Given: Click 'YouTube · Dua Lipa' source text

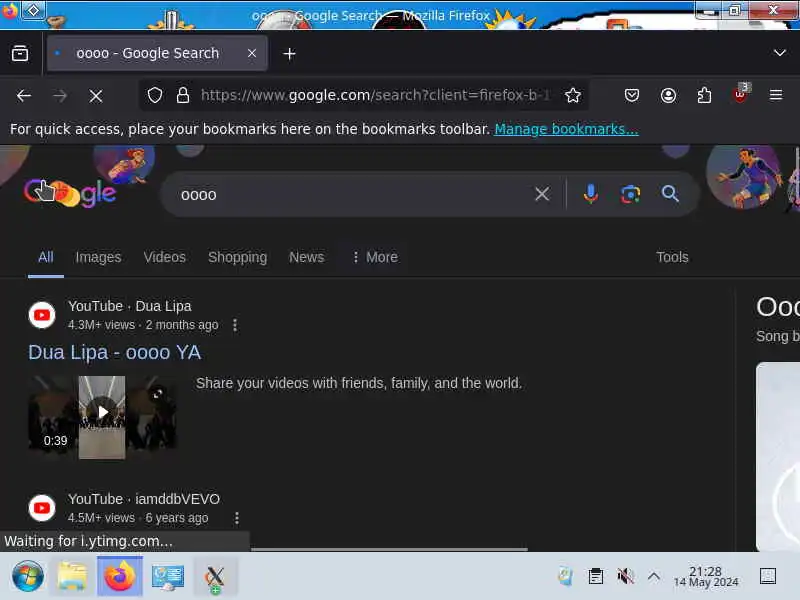Looking at the screenshot, I should pos(130,306).
